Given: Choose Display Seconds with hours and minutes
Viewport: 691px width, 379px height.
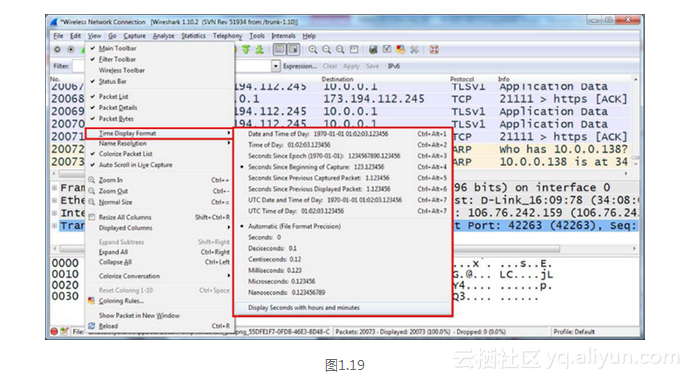Looking at the screenshot, I should (x=343, y=308).
